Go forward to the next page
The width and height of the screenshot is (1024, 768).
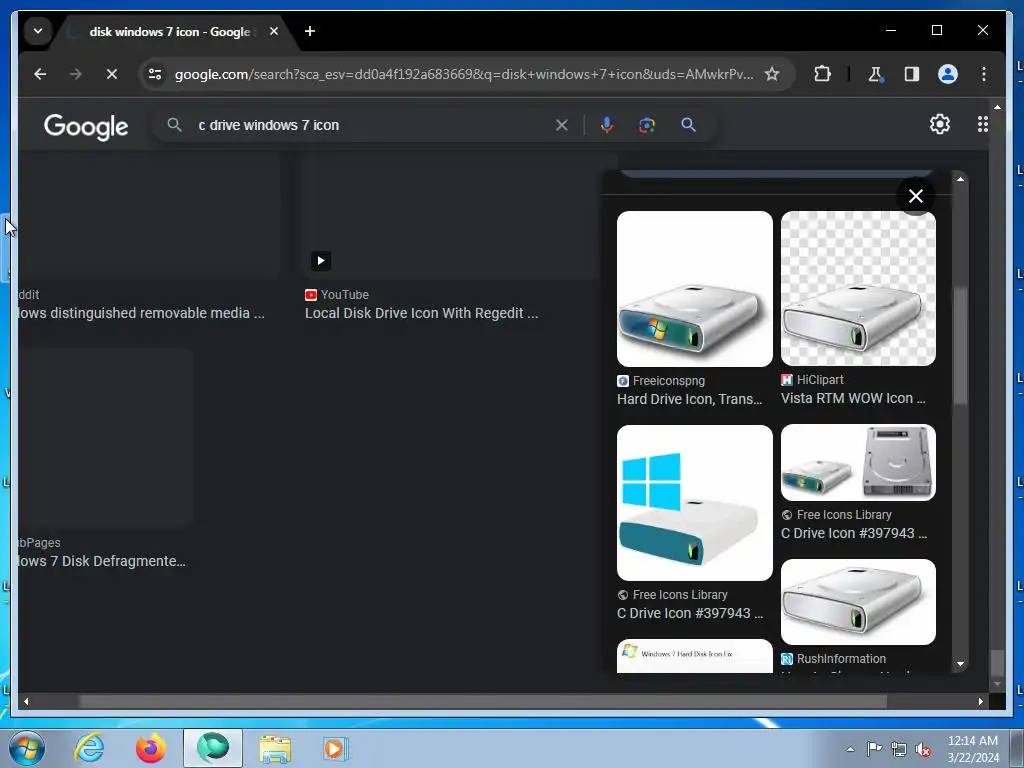(76, 74)
